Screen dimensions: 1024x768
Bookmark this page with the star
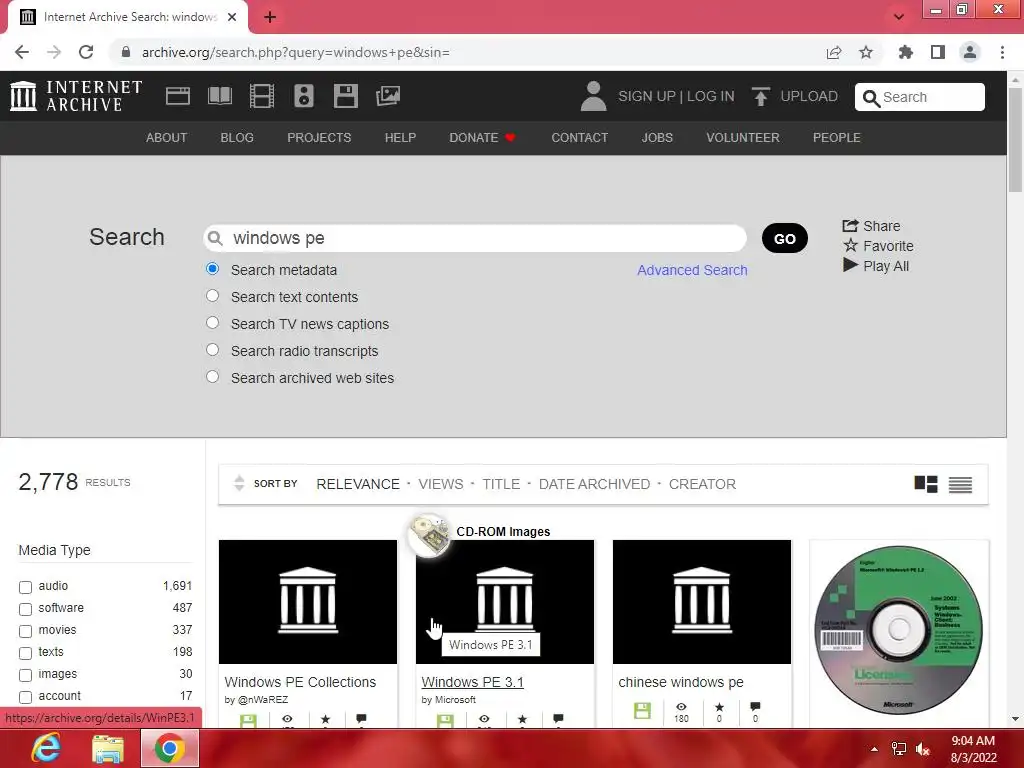click(x=866, y=52)
